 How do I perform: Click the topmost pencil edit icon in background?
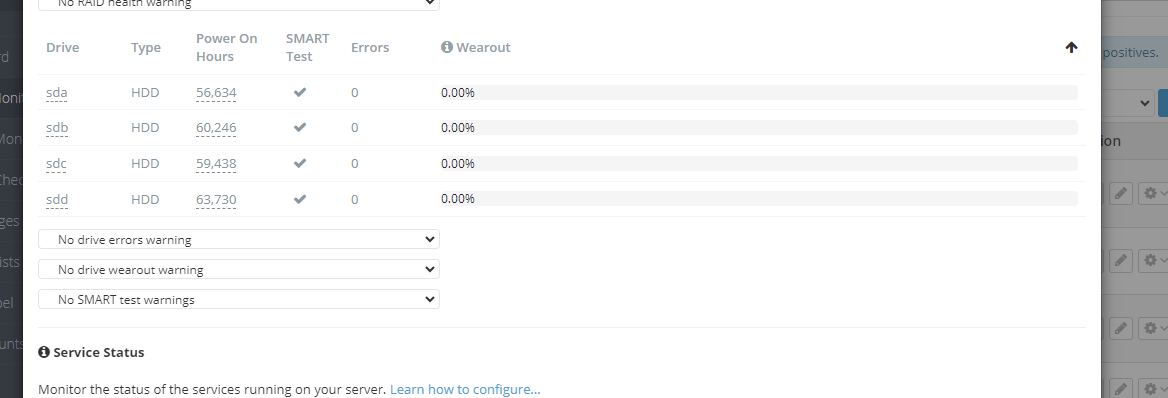1120,195
